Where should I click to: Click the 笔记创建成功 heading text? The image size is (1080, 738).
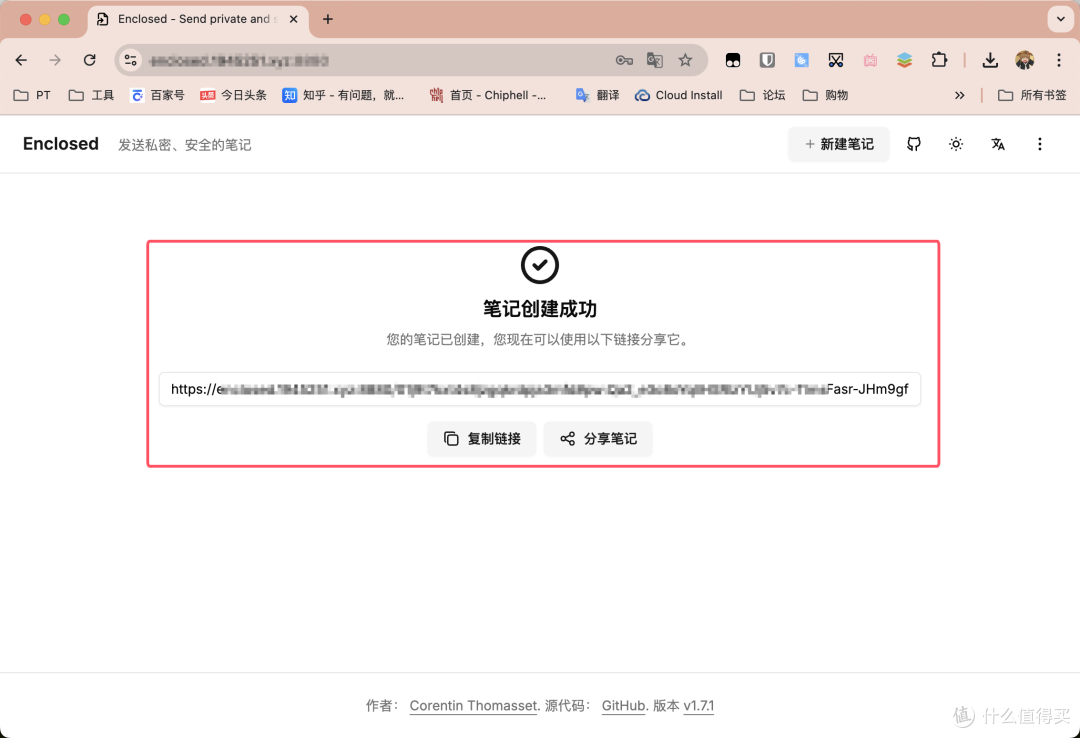click(540, 309)
